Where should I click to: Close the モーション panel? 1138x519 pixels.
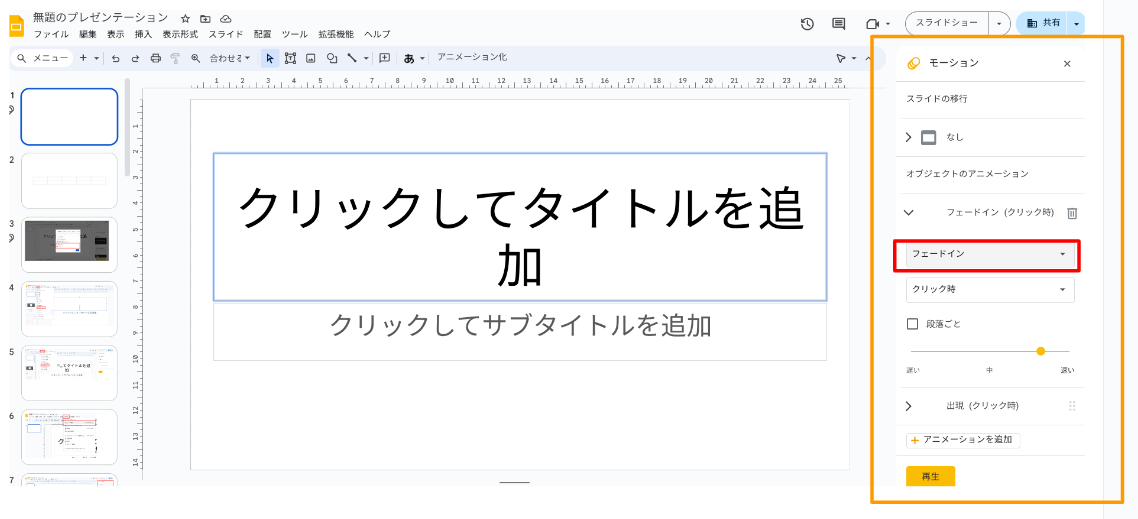click(1067, 64)
